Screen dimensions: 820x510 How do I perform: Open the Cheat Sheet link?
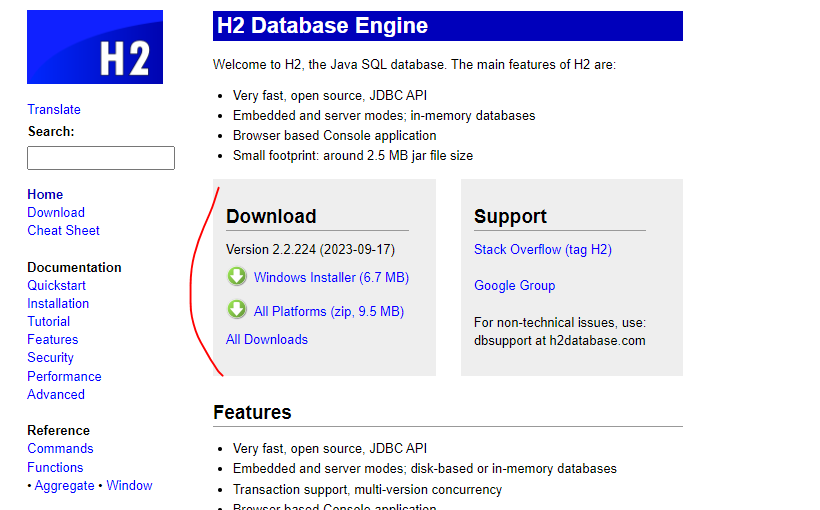(63, 231)
